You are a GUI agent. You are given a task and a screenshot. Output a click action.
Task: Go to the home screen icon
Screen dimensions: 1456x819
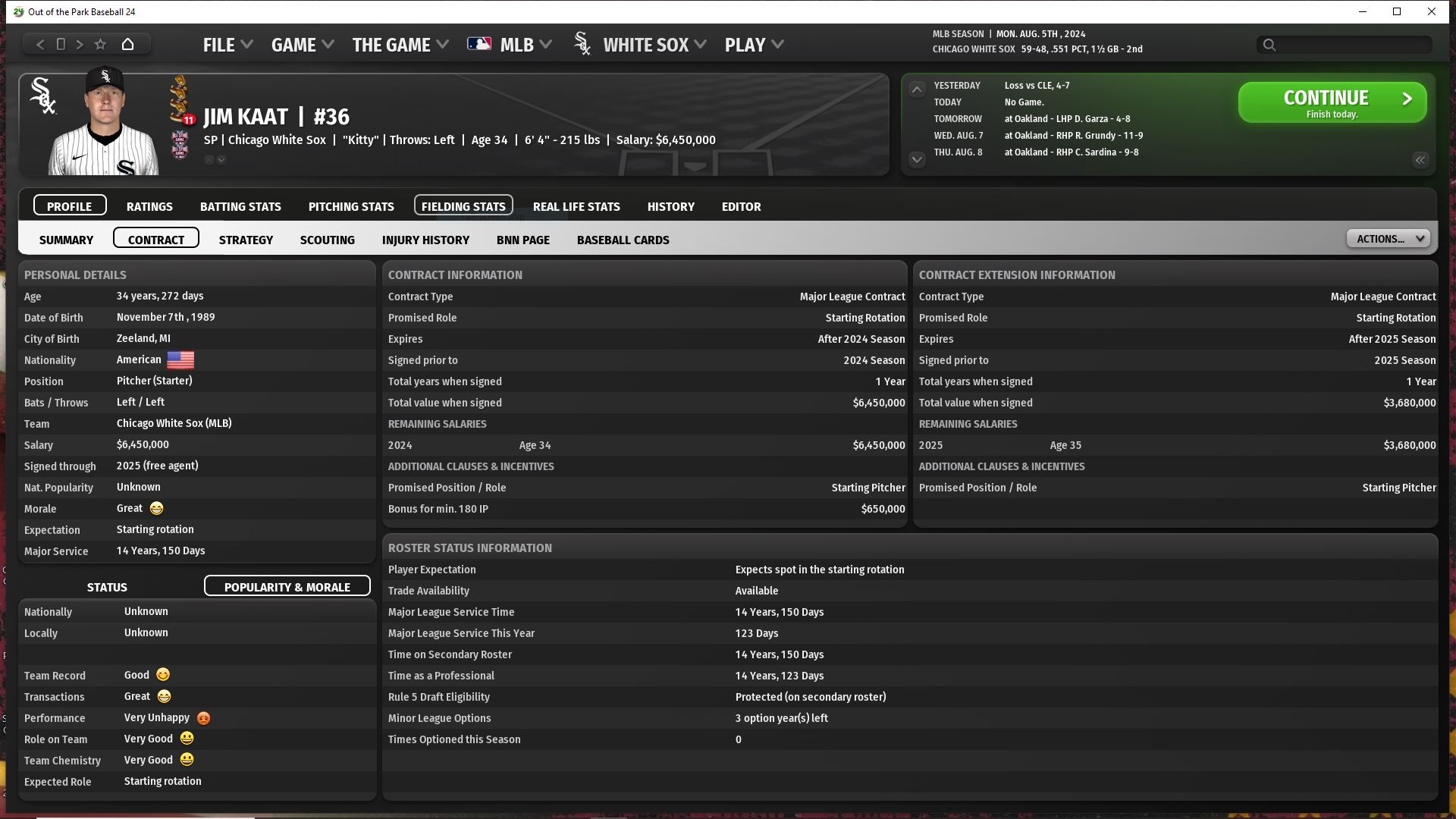pyautogui.click(x=127, y=44)
